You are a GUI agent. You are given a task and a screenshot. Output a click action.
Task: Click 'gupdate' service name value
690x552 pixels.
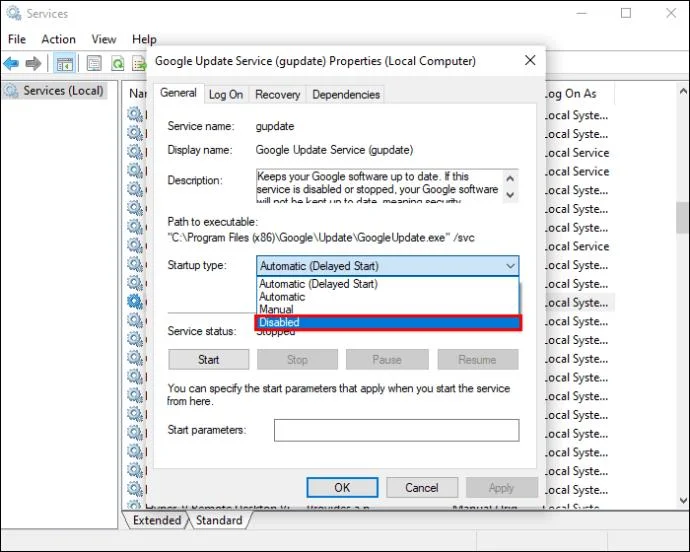pyautogui.click(x=275, y=126)
